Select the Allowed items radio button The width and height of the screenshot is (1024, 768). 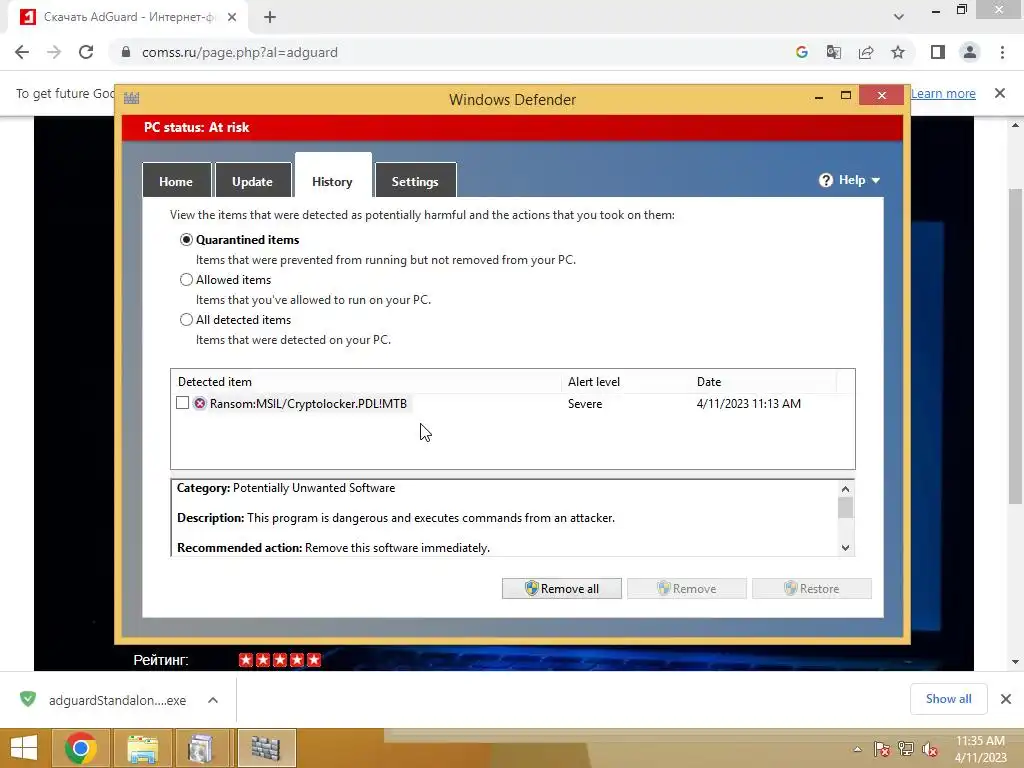[x=186, y=280]
